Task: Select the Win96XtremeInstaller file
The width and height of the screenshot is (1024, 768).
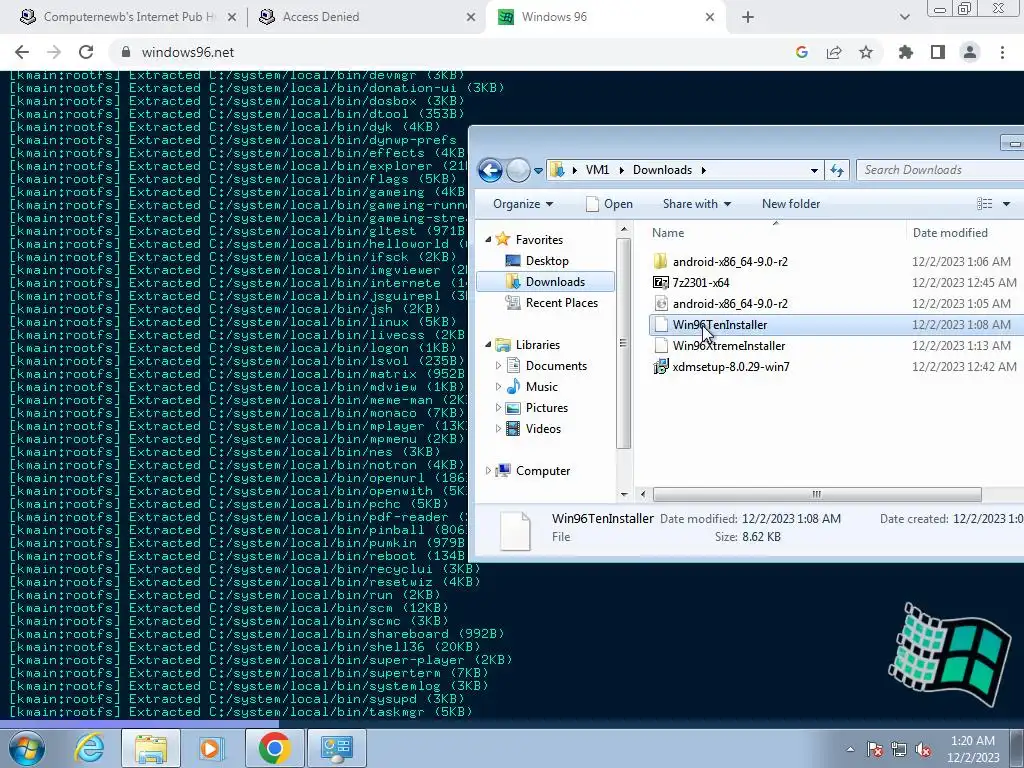Action: (x=729, y=345)
